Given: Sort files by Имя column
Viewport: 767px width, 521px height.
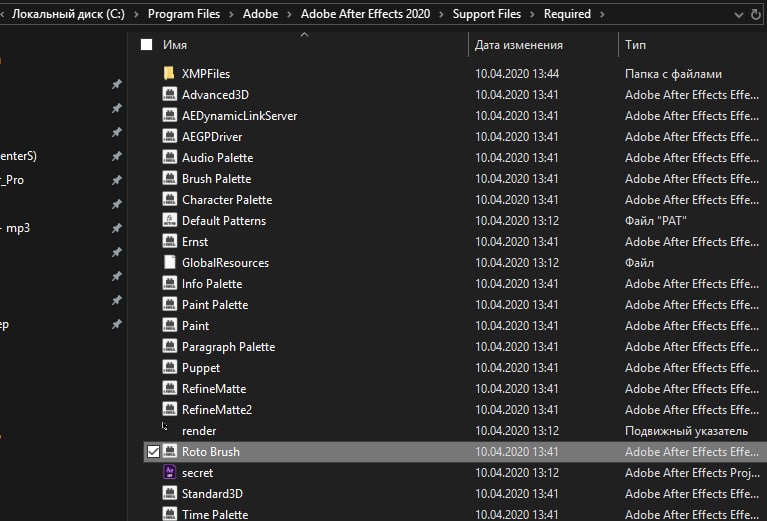Looking at the screenshot, I should [x=175, y=45].
